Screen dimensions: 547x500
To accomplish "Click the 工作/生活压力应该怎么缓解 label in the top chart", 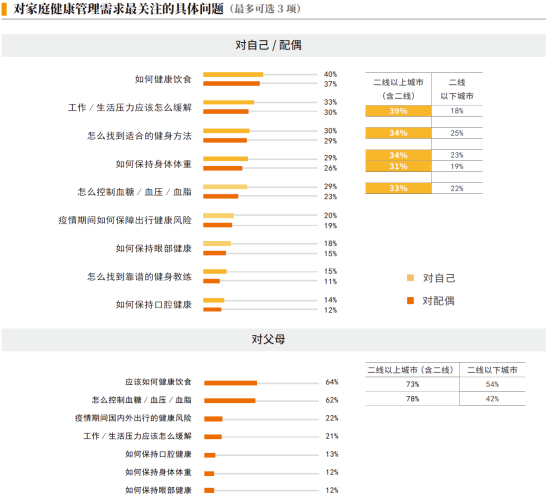I will click(x=130, y=107).
